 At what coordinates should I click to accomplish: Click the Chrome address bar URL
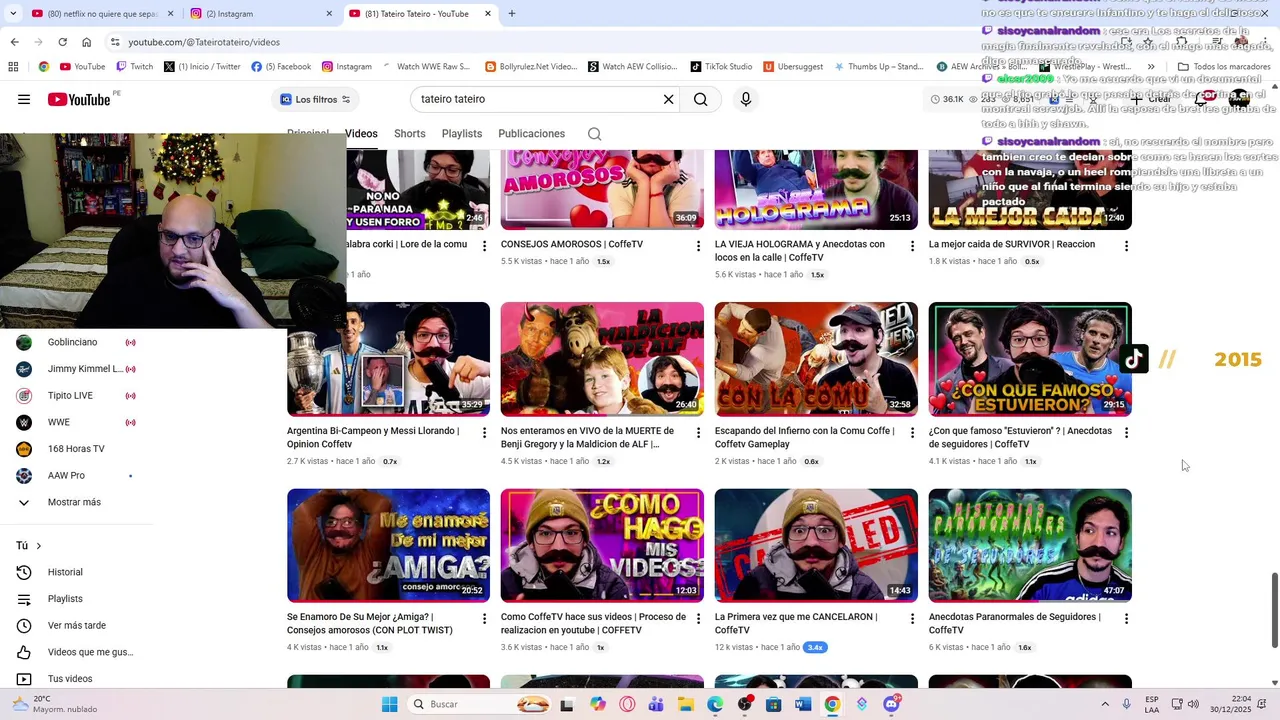(x=204, y=42)
